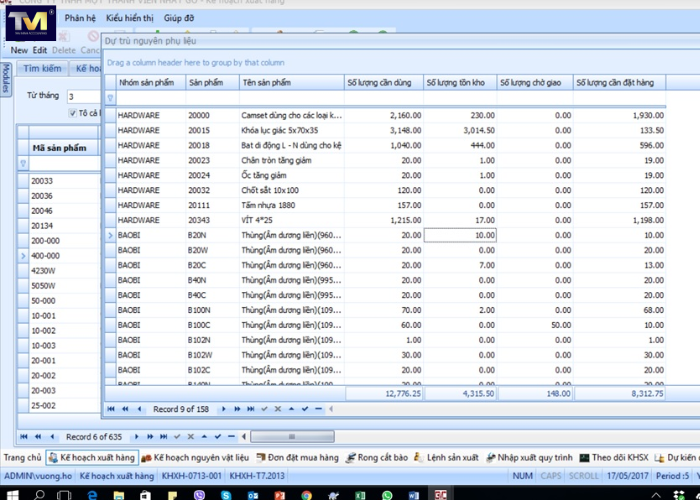The height and width of the screenshot is (500, 700).
Task: Click the New toolbar button
Action: (x=19, y=50)
